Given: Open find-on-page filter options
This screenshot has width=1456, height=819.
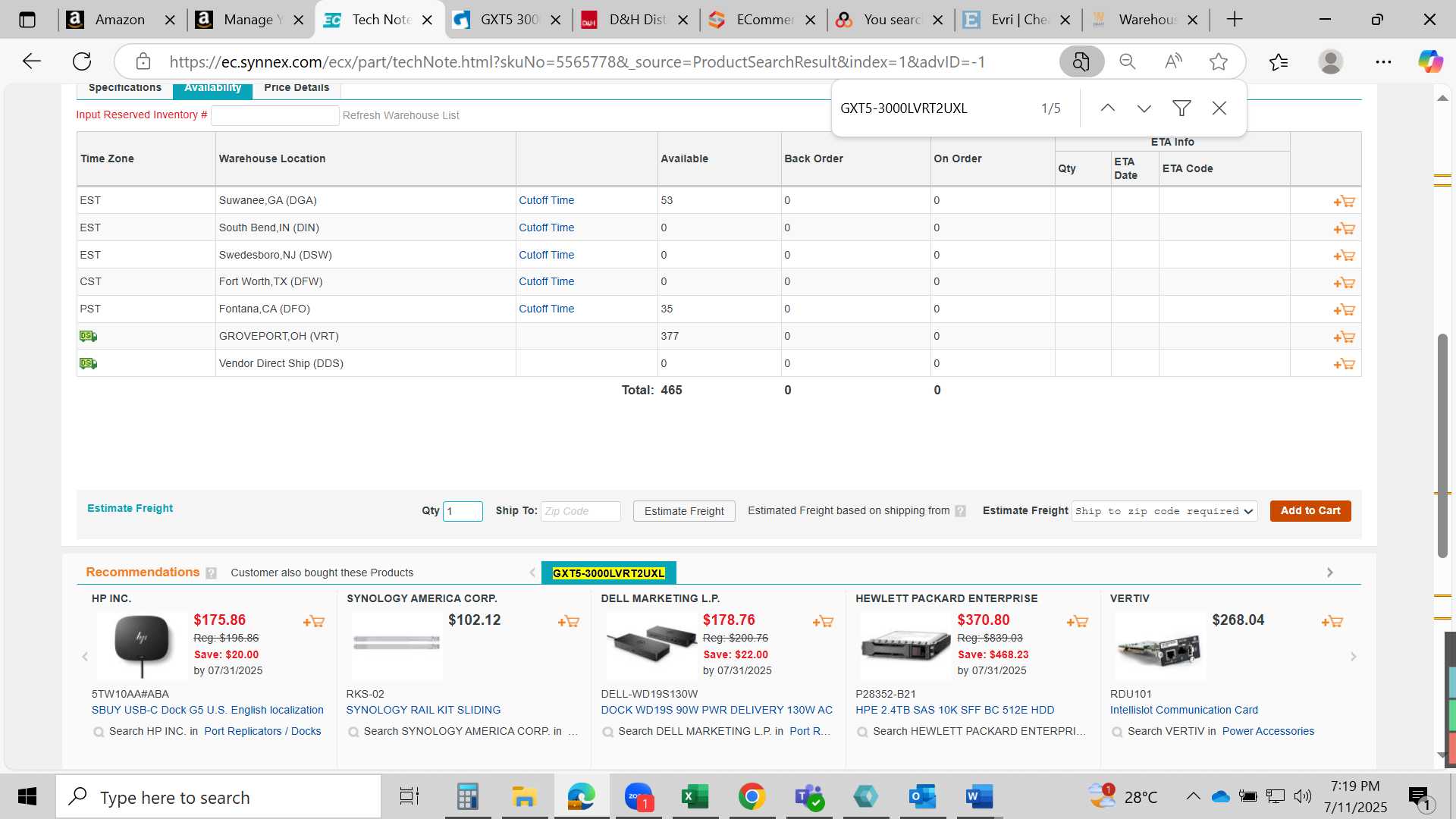Looking at the screenshot, I should pos(1181,108).
